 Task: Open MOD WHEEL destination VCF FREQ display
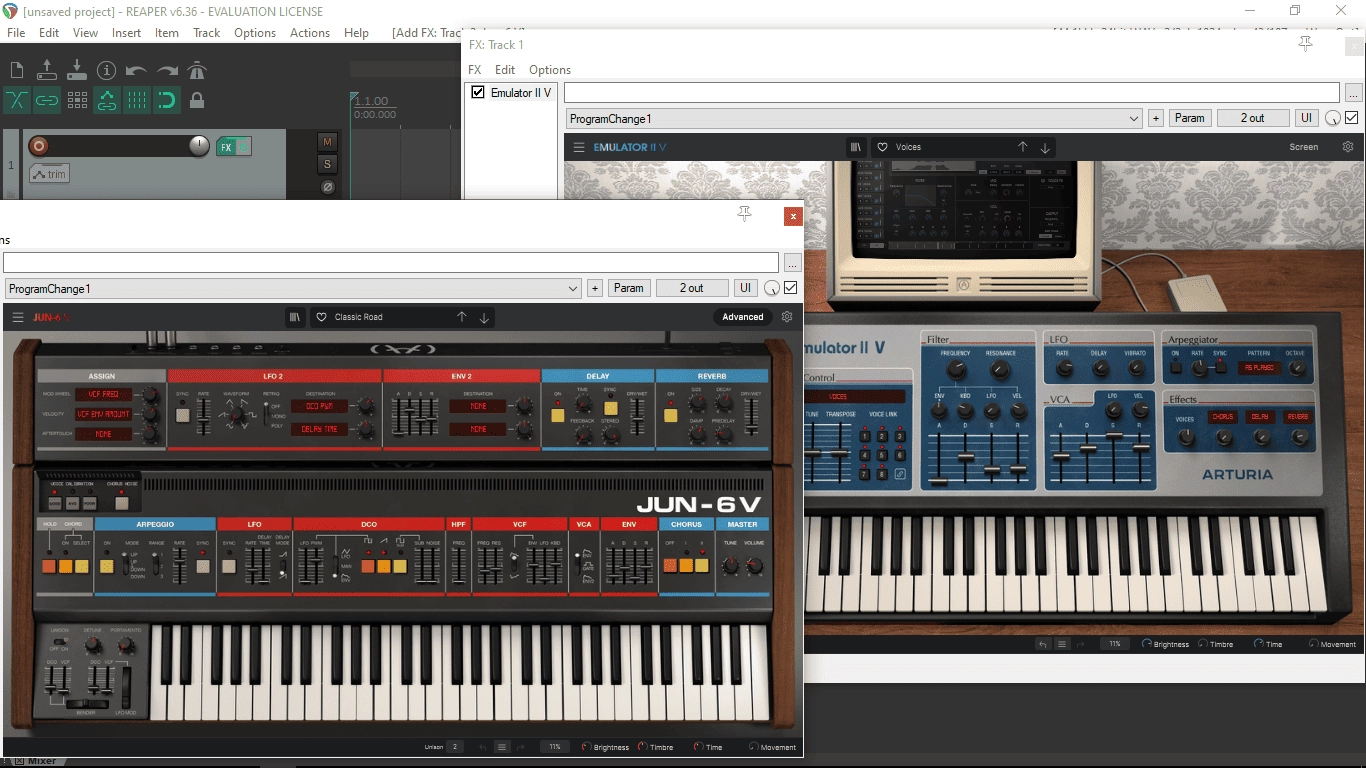tap(104, 394)
